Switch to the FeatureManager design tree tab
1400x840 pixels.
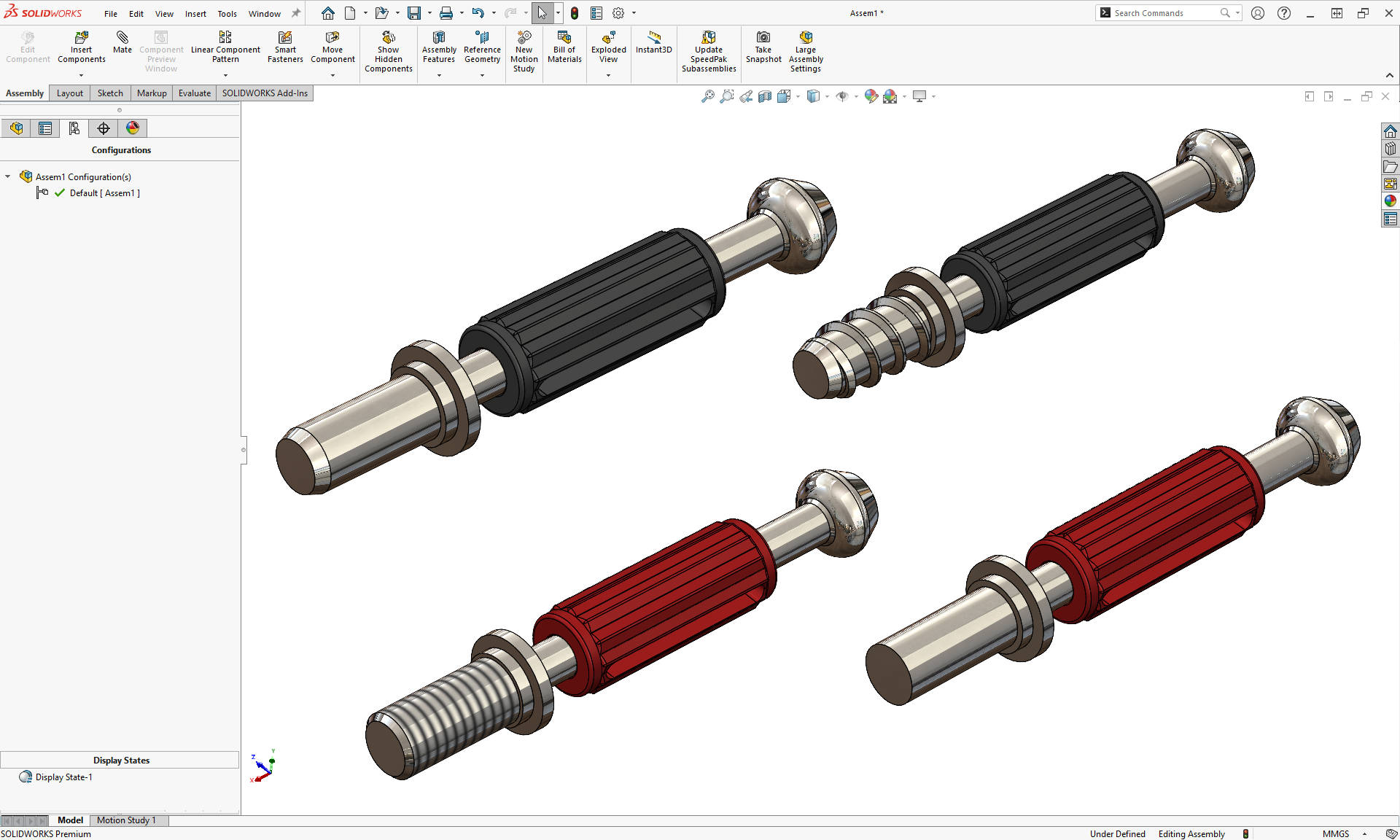click(16, 128)
